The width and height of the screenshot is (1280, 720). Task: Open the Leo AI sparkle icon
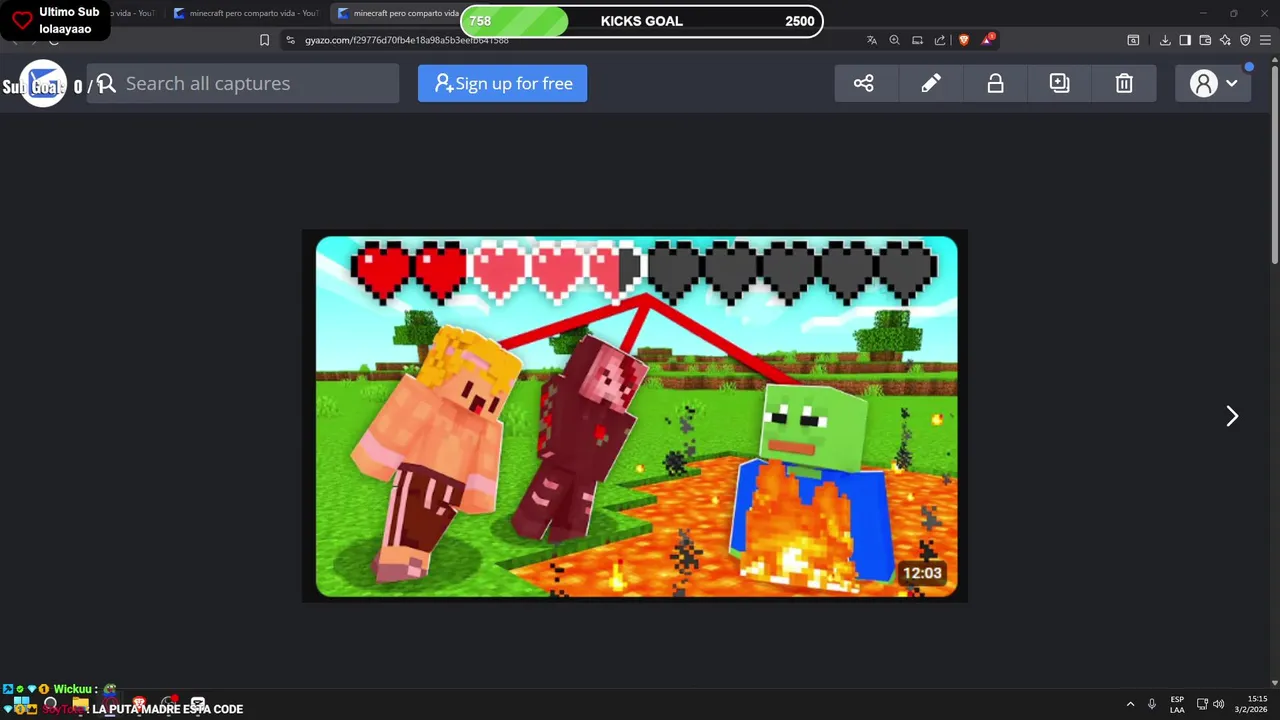tap(1225, 40)
